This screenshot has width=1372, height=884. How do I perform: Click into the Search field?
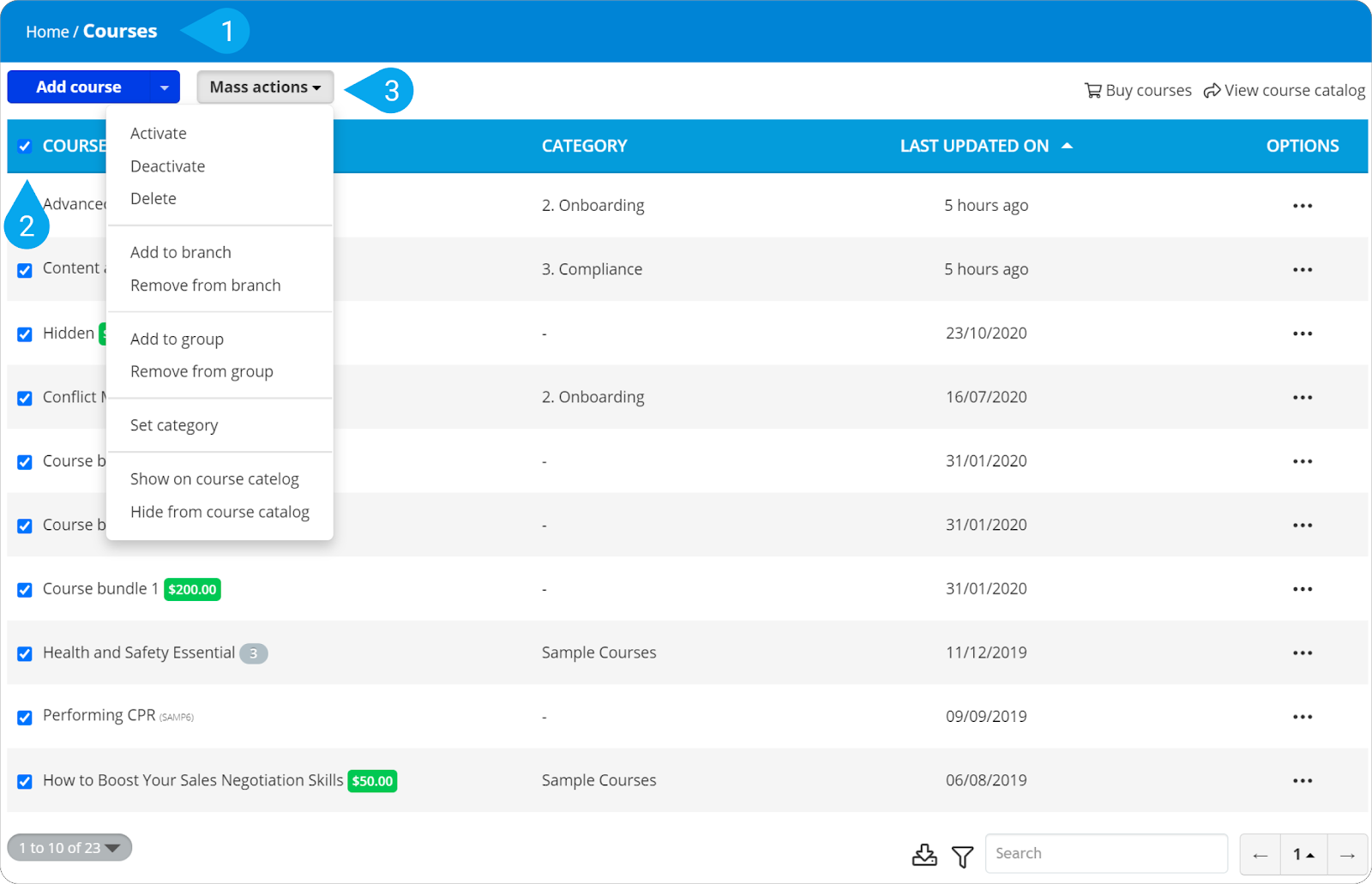click(x=1106, y=854)
